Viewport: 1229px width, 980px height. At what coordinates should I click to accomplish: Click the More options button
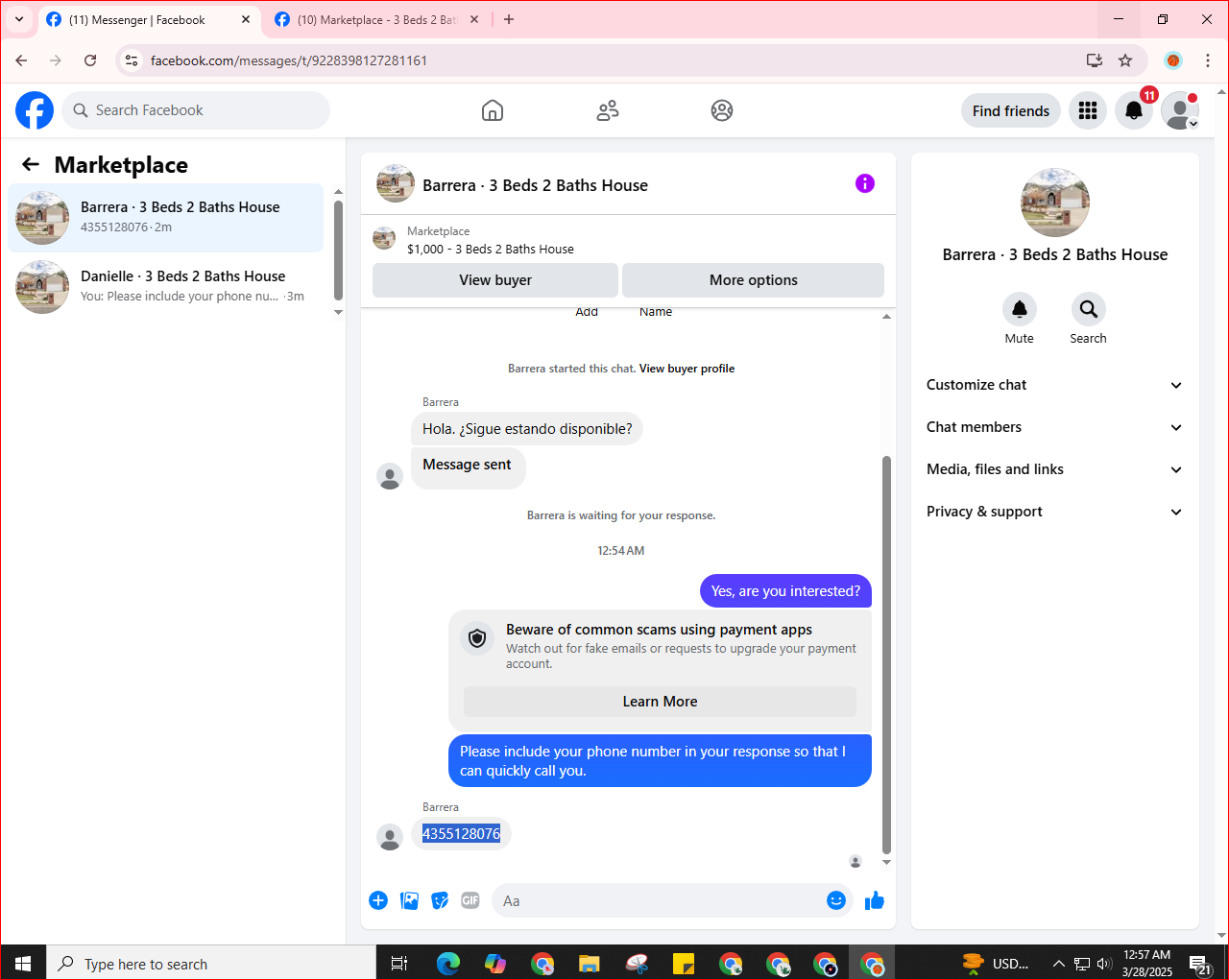click(x=754, y=280)
